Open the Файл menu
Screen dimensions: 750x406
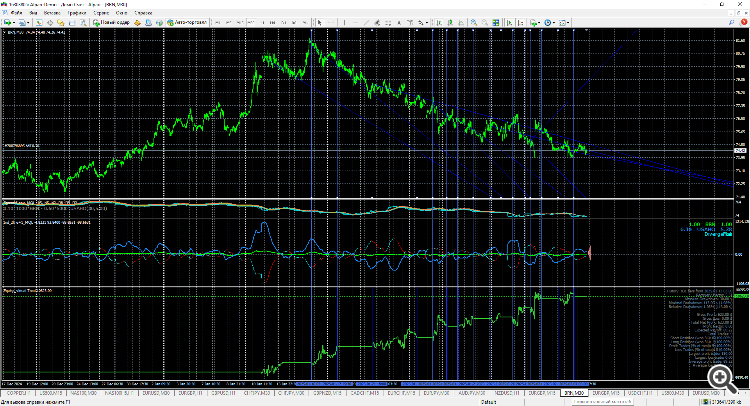tap(16, 13)
